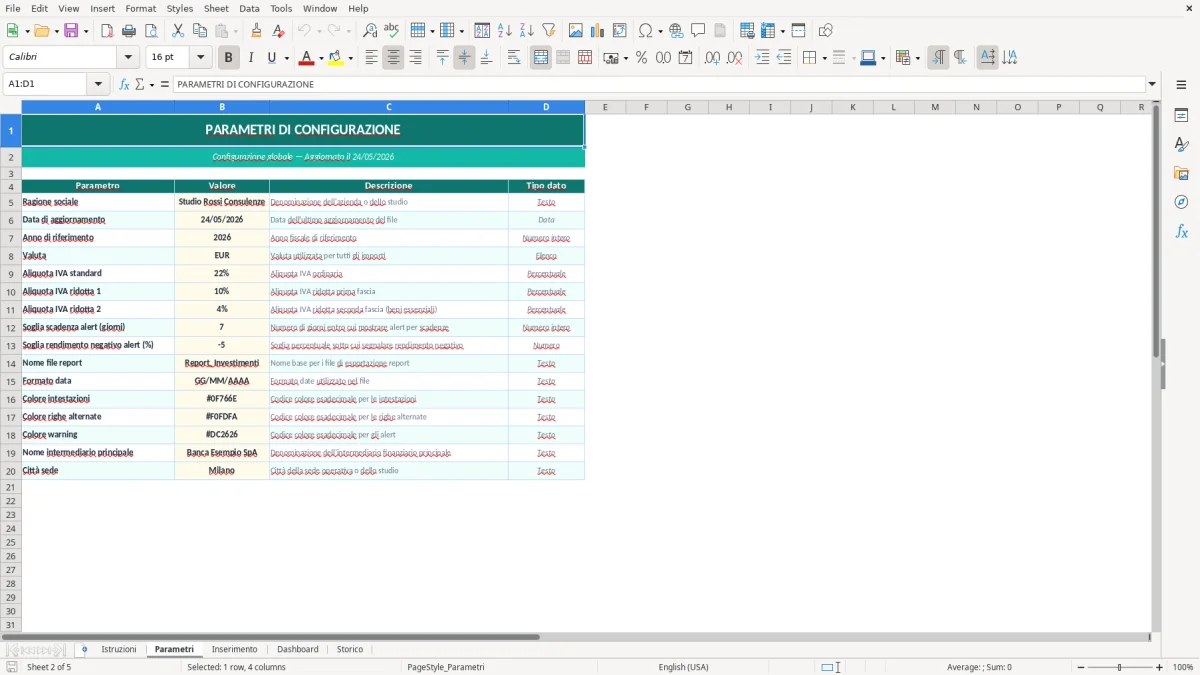Select column C header
1200x675 pixels.
click(x=388, y=107)
